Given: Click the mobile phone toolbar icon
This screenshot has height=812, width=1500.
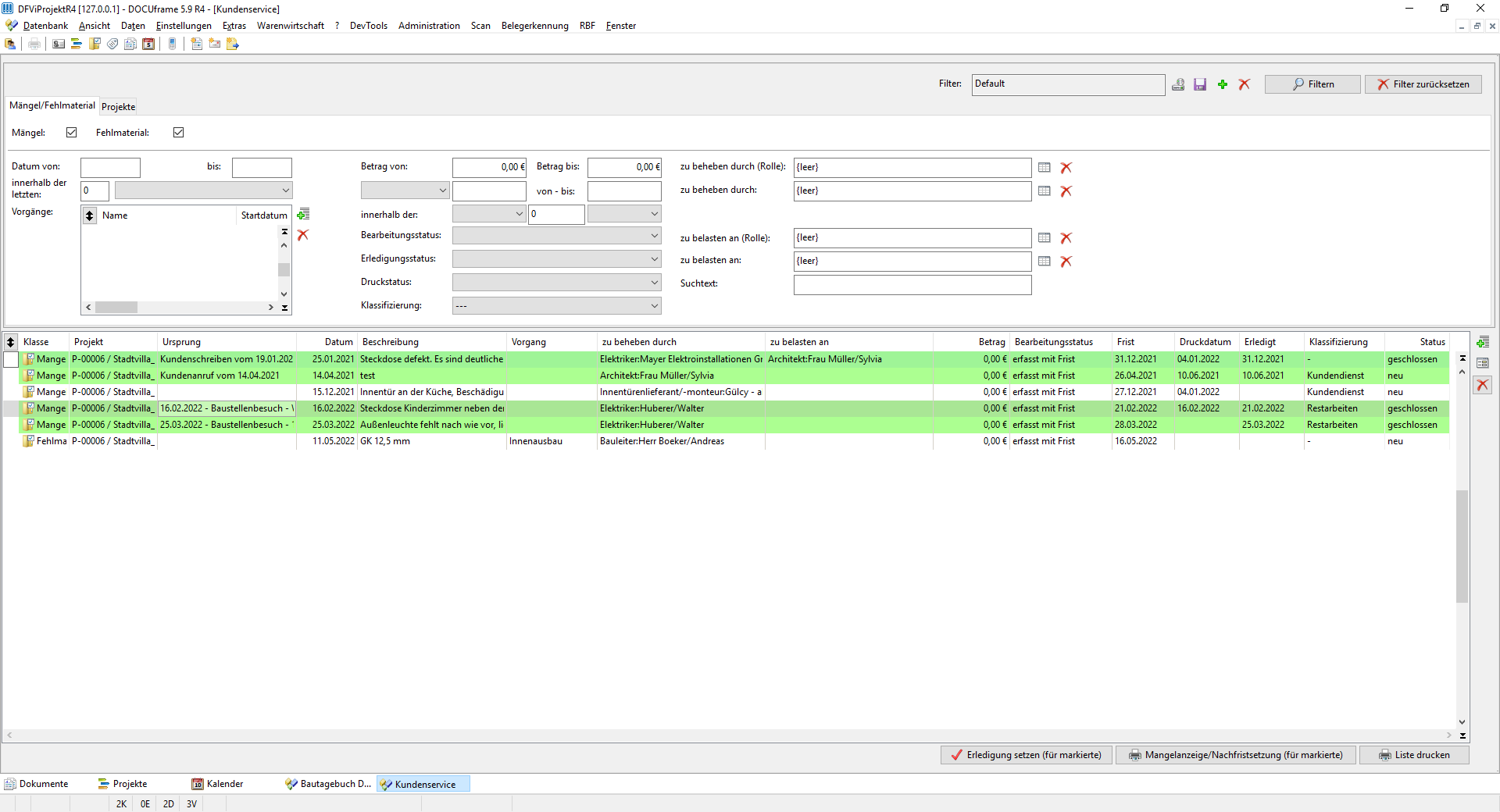Looking at the screenshot, I should coord(173,45).
